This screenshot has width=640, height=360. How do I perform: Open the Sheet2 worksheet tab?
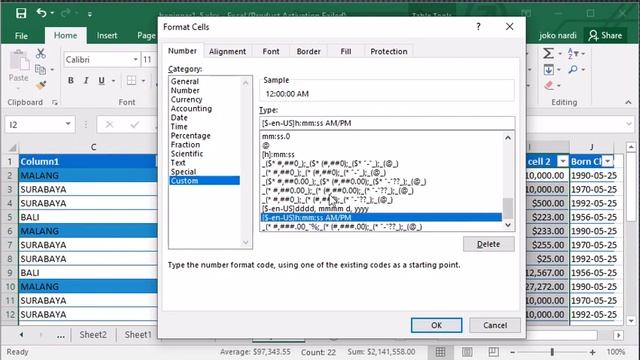click(93, 335)
